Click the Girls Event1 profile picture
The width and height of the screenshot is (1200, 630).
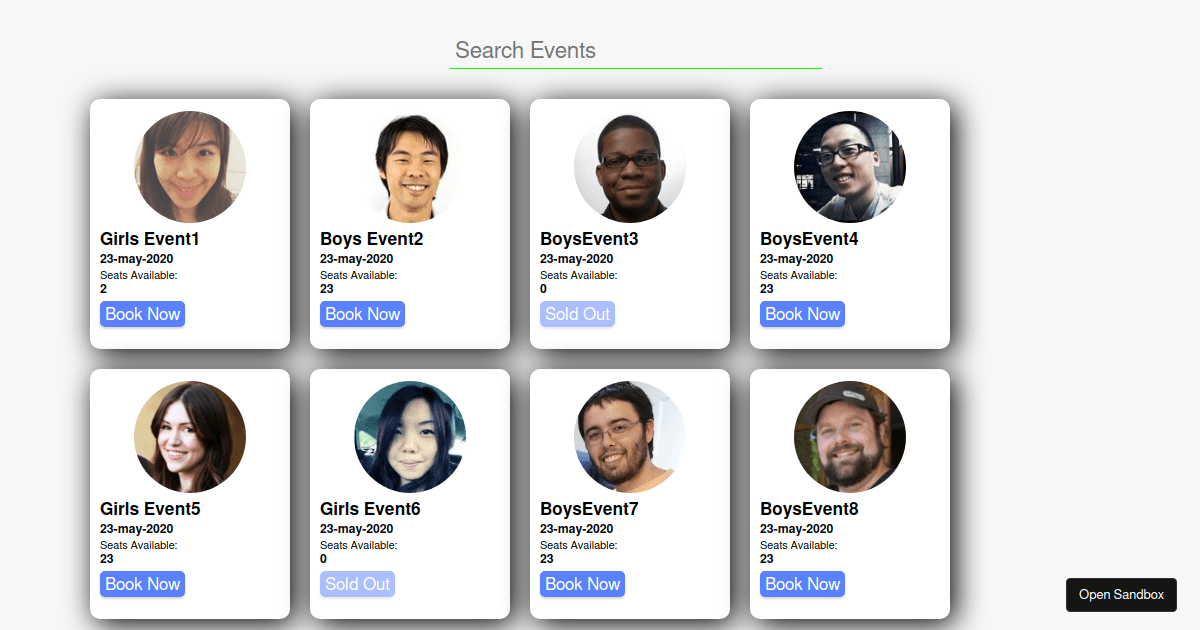(x=189, y=167)
